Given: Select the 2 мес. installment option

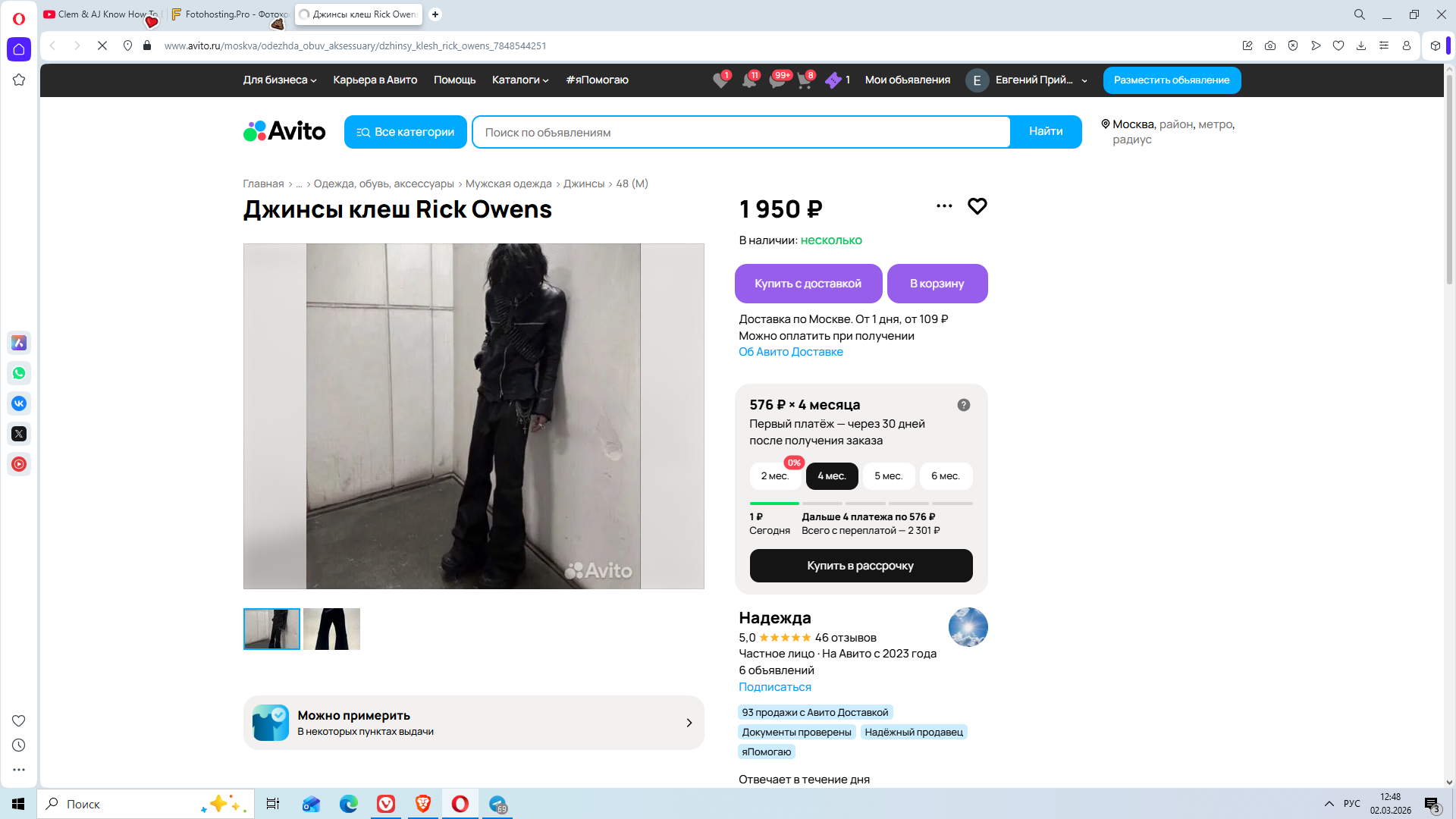Looking at the screenshot, I should pos(774,476).
